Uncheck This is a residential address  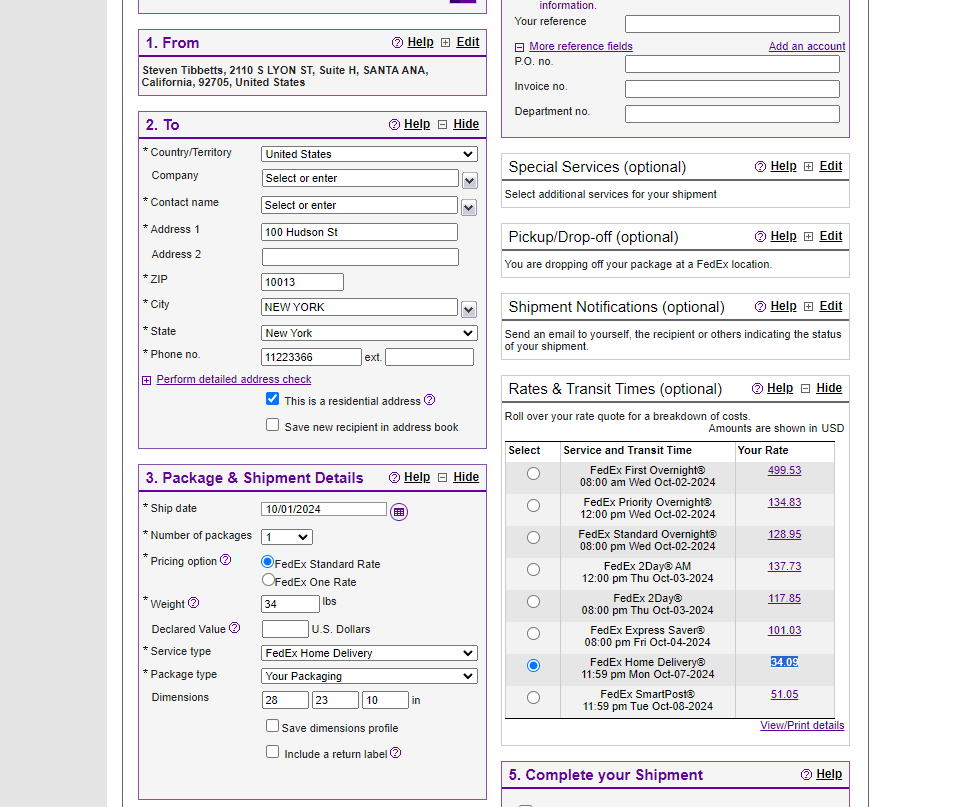coord(273,399)
